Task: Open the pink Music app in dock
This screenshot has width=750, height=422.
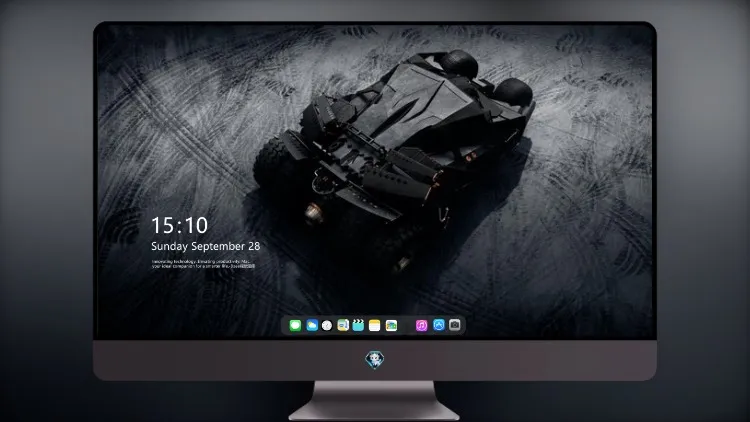Action: 421,325
